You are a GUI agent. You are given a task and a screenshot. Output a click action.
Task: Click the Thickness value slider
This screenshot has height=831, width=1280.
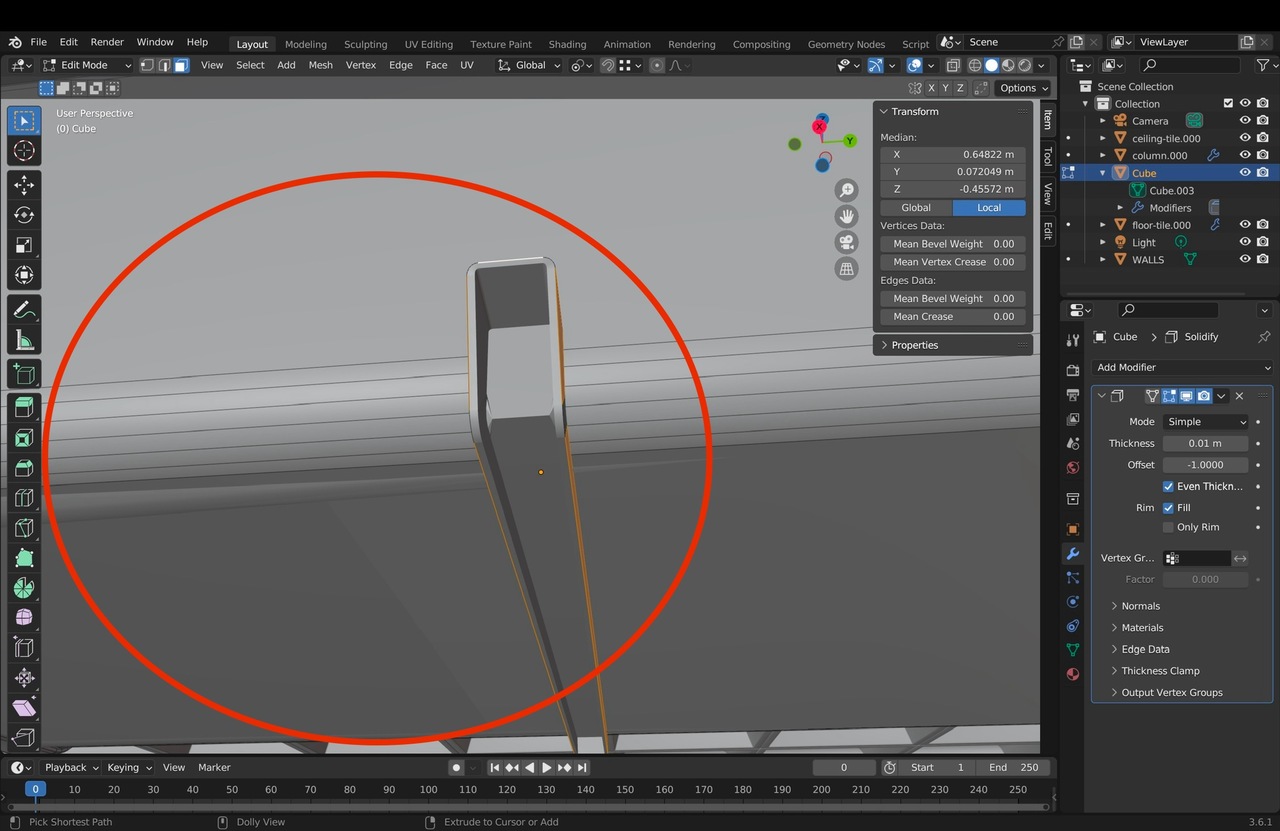click(x=1205, y=443)
